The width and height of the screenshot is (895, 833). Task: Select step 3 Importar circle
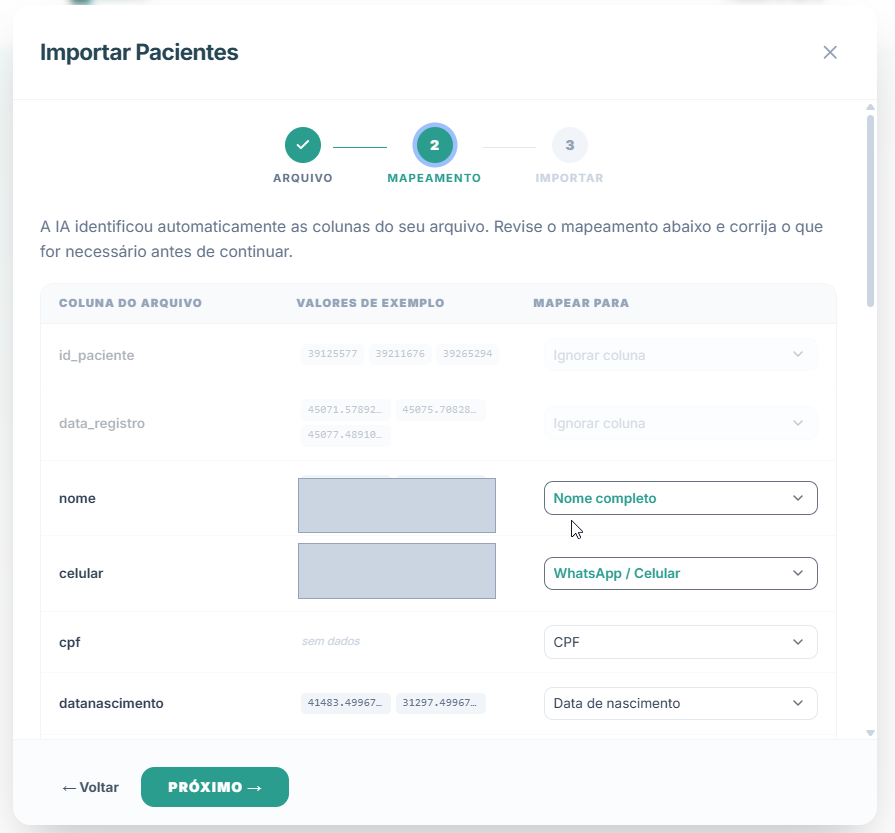(570, 145)
